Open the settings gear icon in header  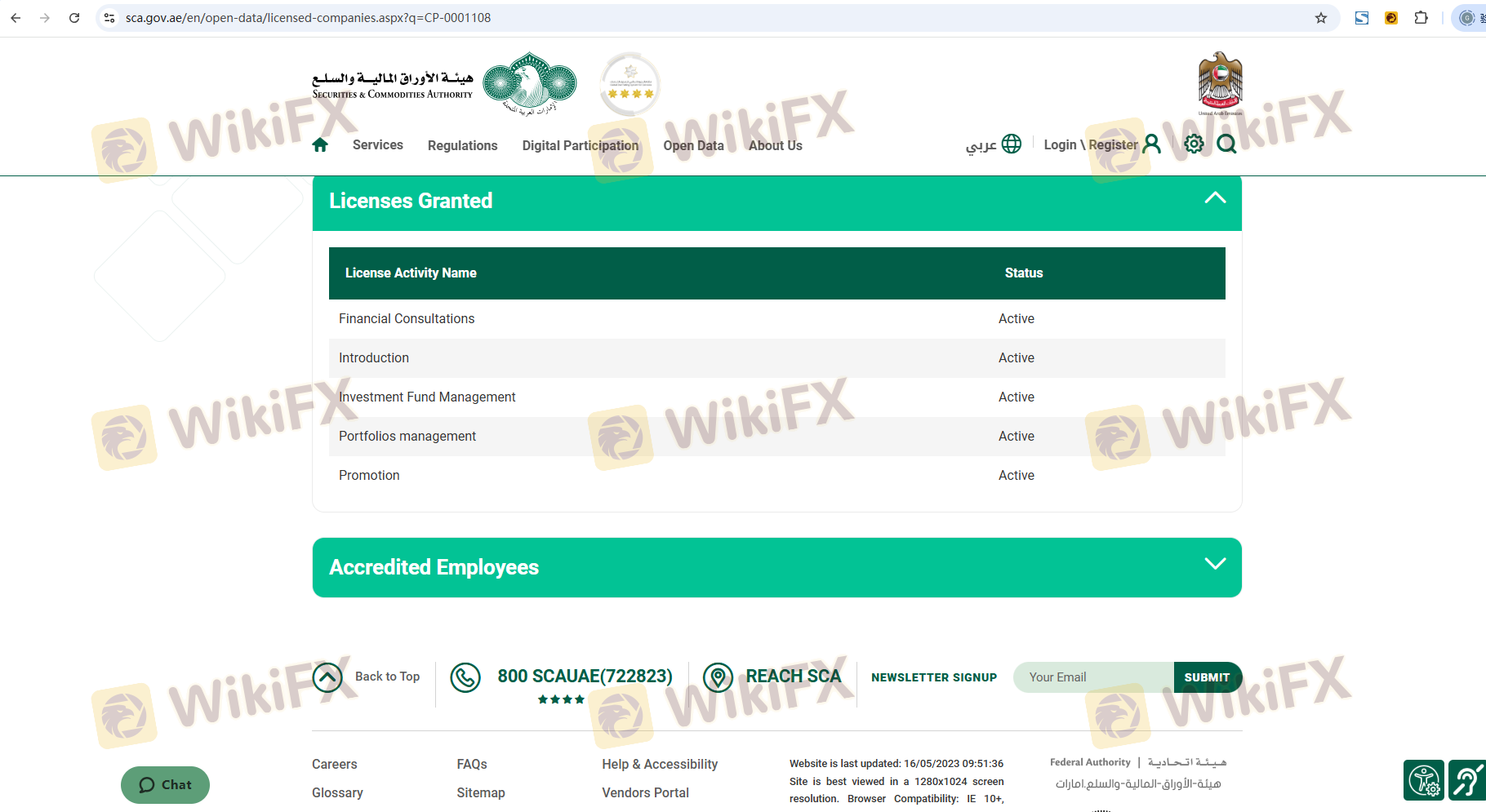[1194, 144]
